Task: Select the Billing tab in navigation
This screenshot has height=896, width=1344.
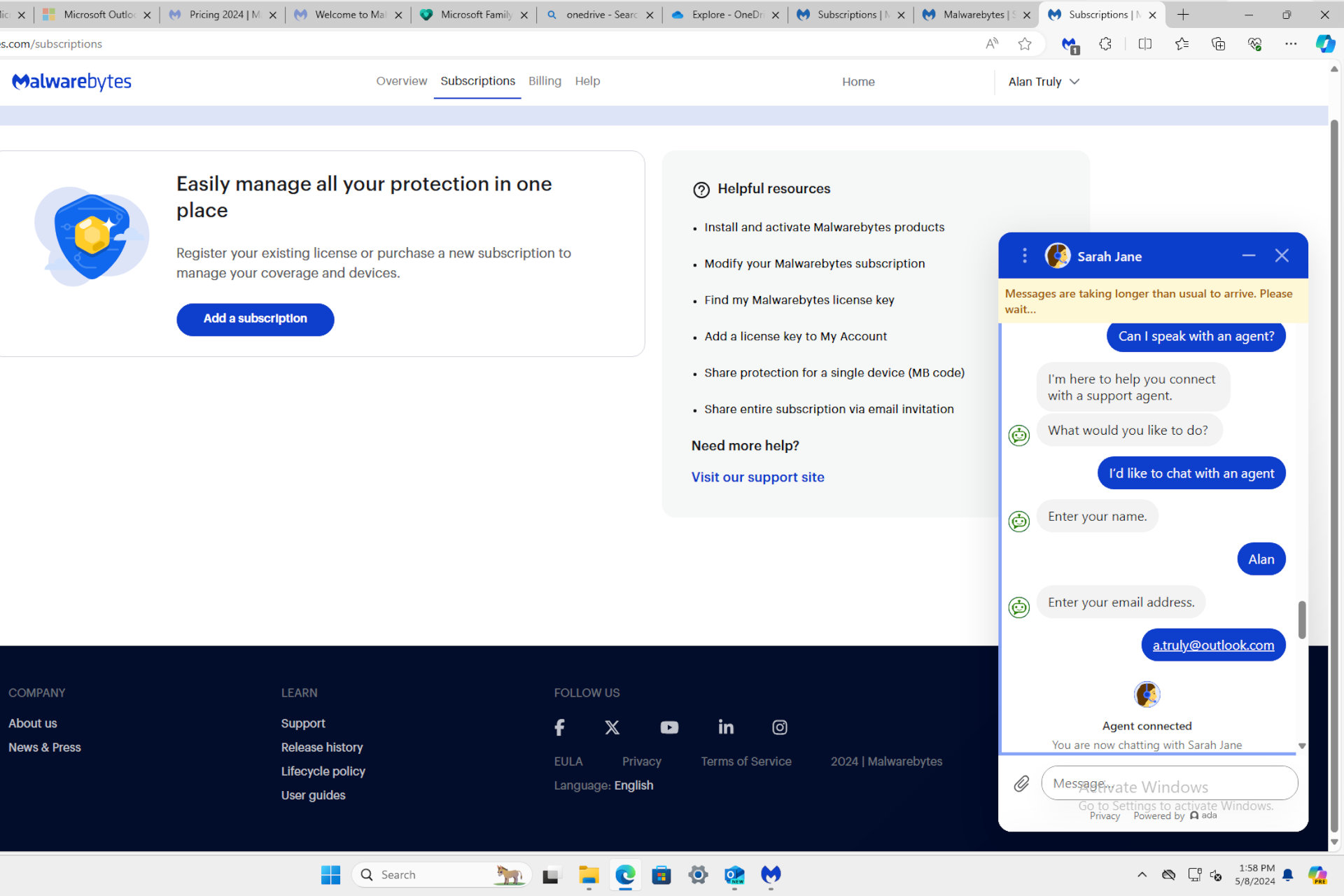Action: coord(544,81)
